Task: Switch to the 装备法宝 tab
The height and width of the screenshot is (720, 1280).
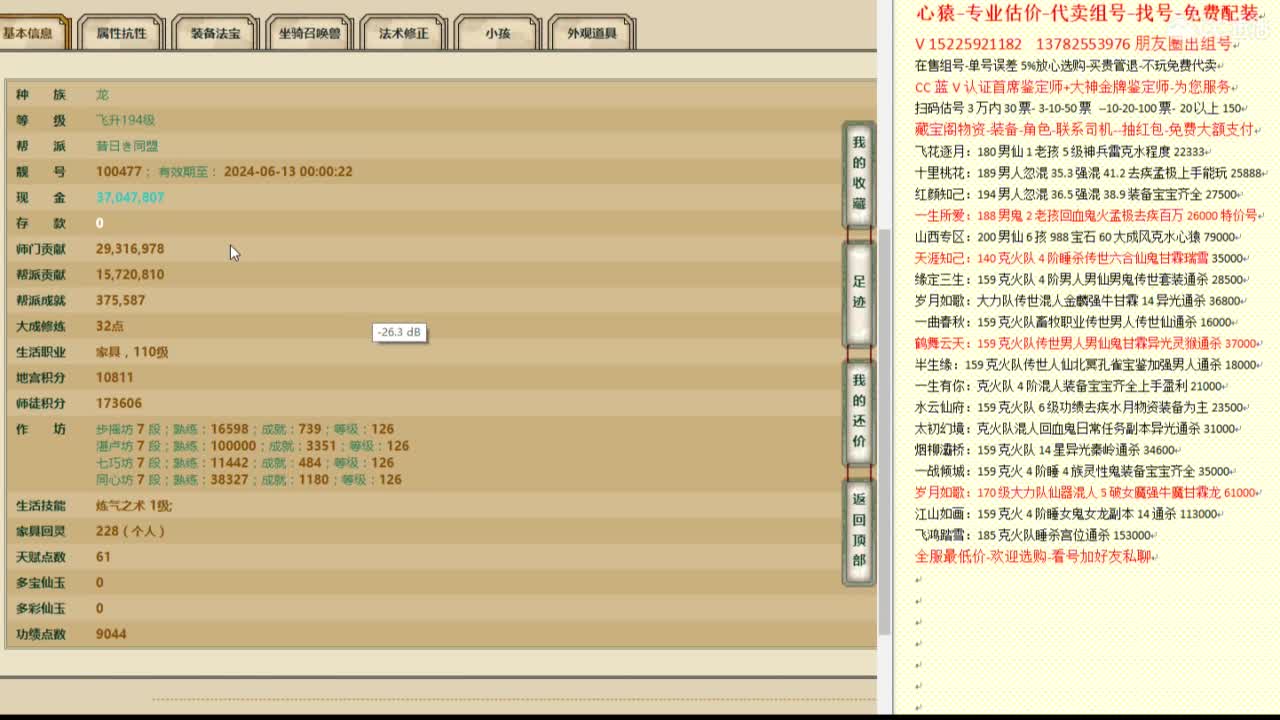Action: (215, 31)
